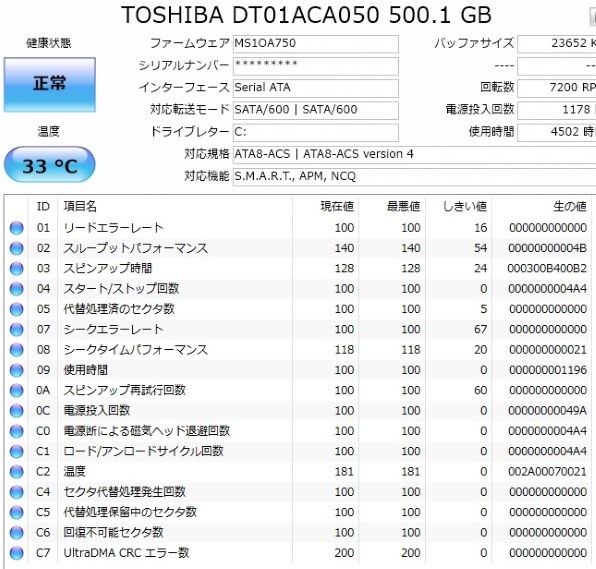This screenshot has width=596, height=569.
Task: Click the blue status icon for 0A スピンアップ再試行回数
Action: tap(16, 390)
